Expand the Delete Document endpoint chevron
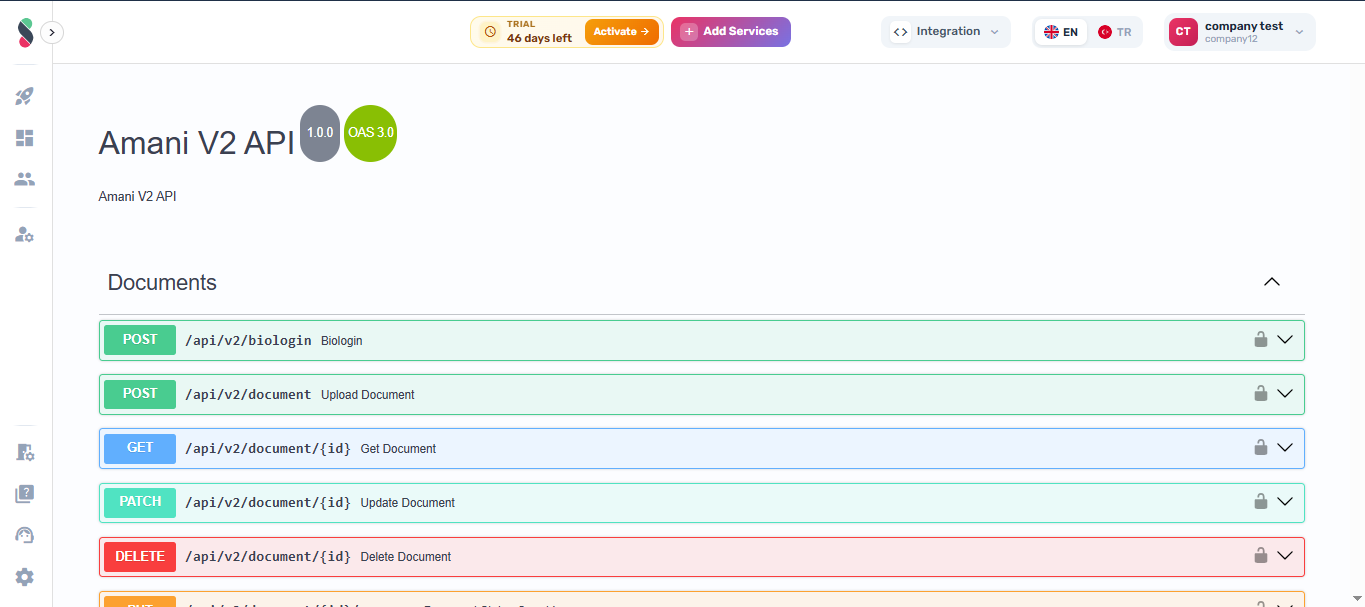Image resolution: width=1365 pixels, height=607 pixels. pos(1286,556)
